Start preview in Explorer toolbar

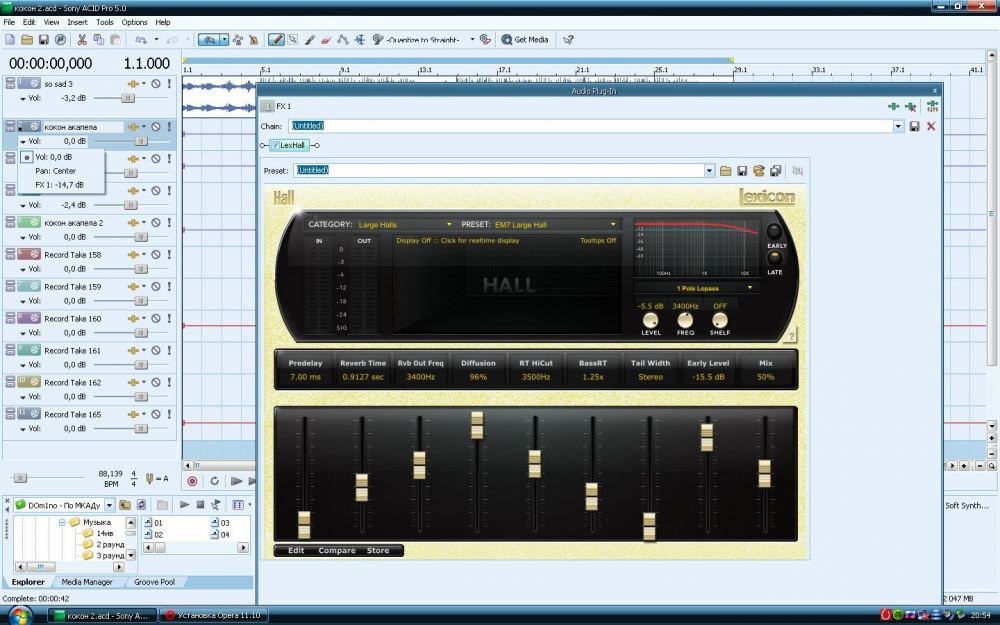click(x=184, y=504)
